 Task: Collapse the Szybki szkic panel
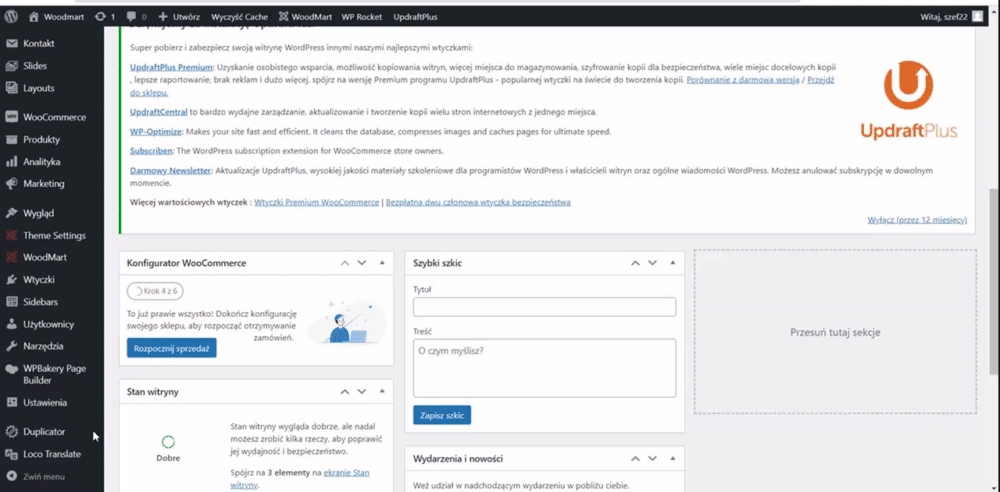(x=673, y=263)
